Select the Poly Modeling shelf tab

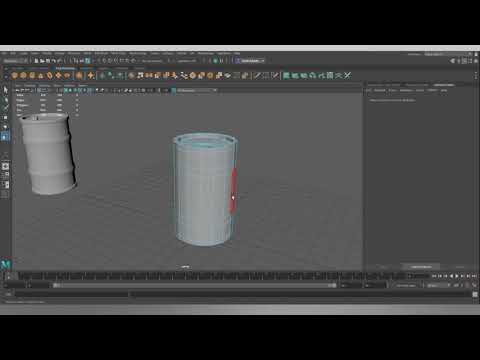click(65, 68)
